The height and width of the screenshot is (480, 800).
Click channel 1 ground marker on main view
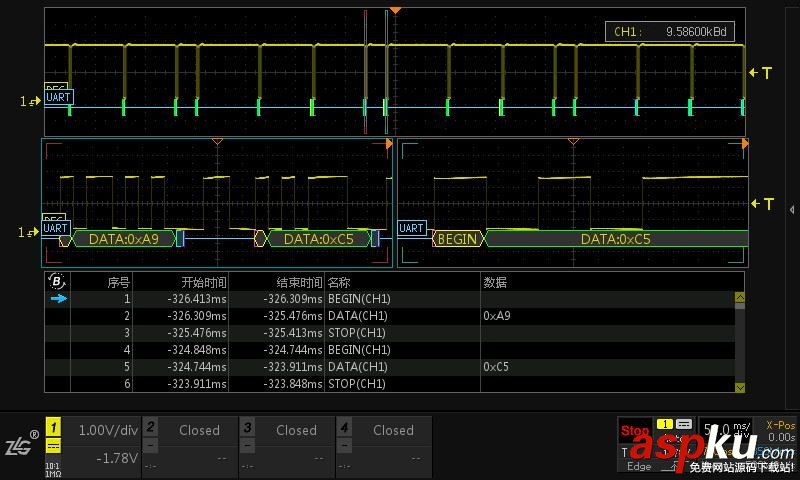(x=30, y=102)
